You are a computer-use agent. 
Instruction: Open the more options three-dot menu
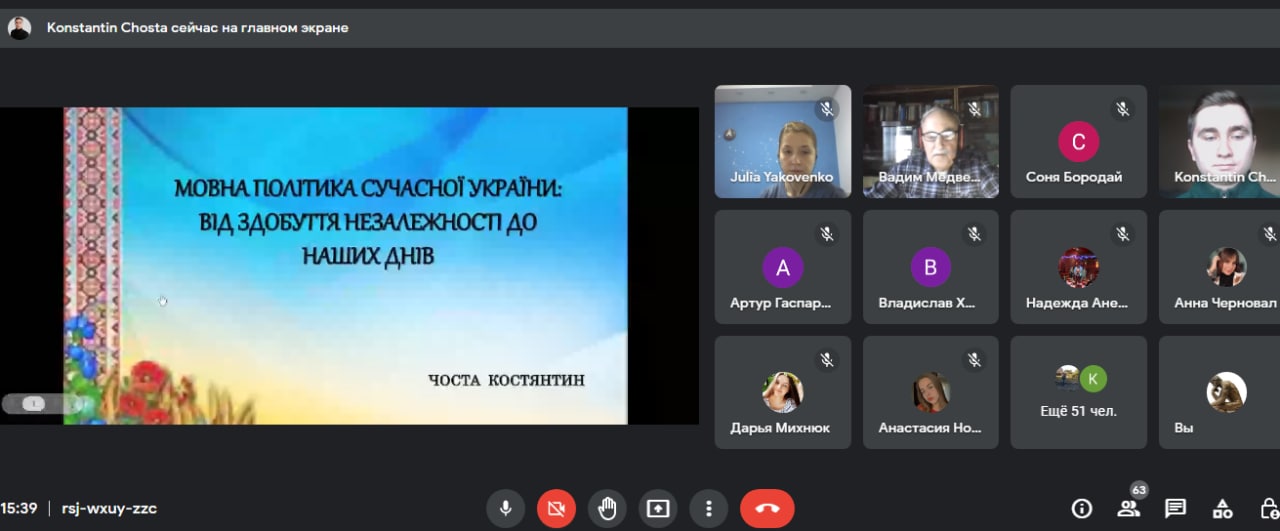[x=708, y=508]
